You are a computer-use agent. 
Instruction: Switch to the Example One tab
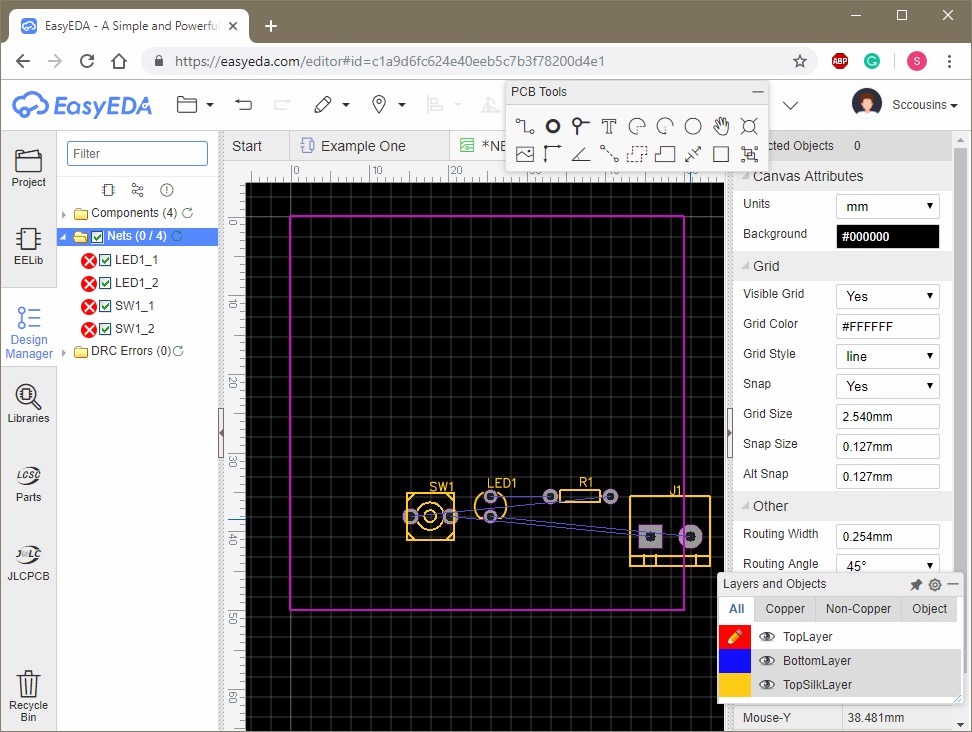pos(362,146)
